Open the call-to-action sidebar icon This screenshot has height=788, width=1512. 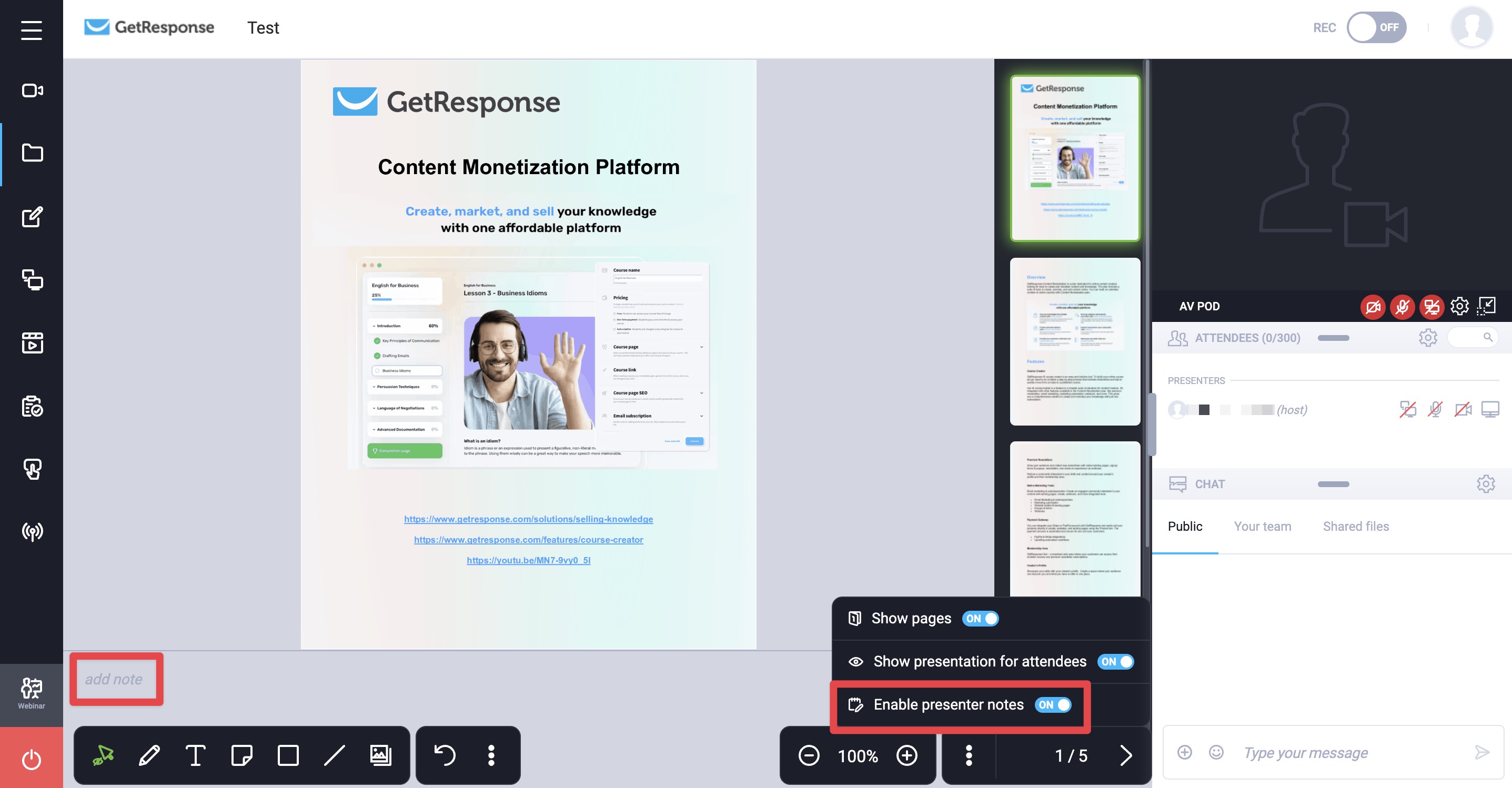pyautogui.click(x=32, y=469)
